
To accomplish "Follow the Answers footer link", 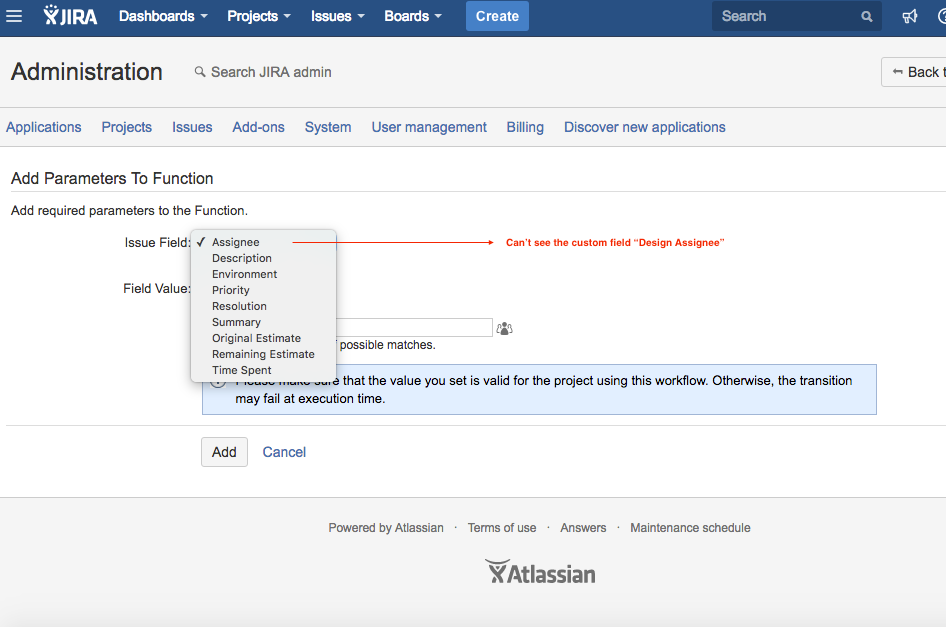I will tap(583, 528).
